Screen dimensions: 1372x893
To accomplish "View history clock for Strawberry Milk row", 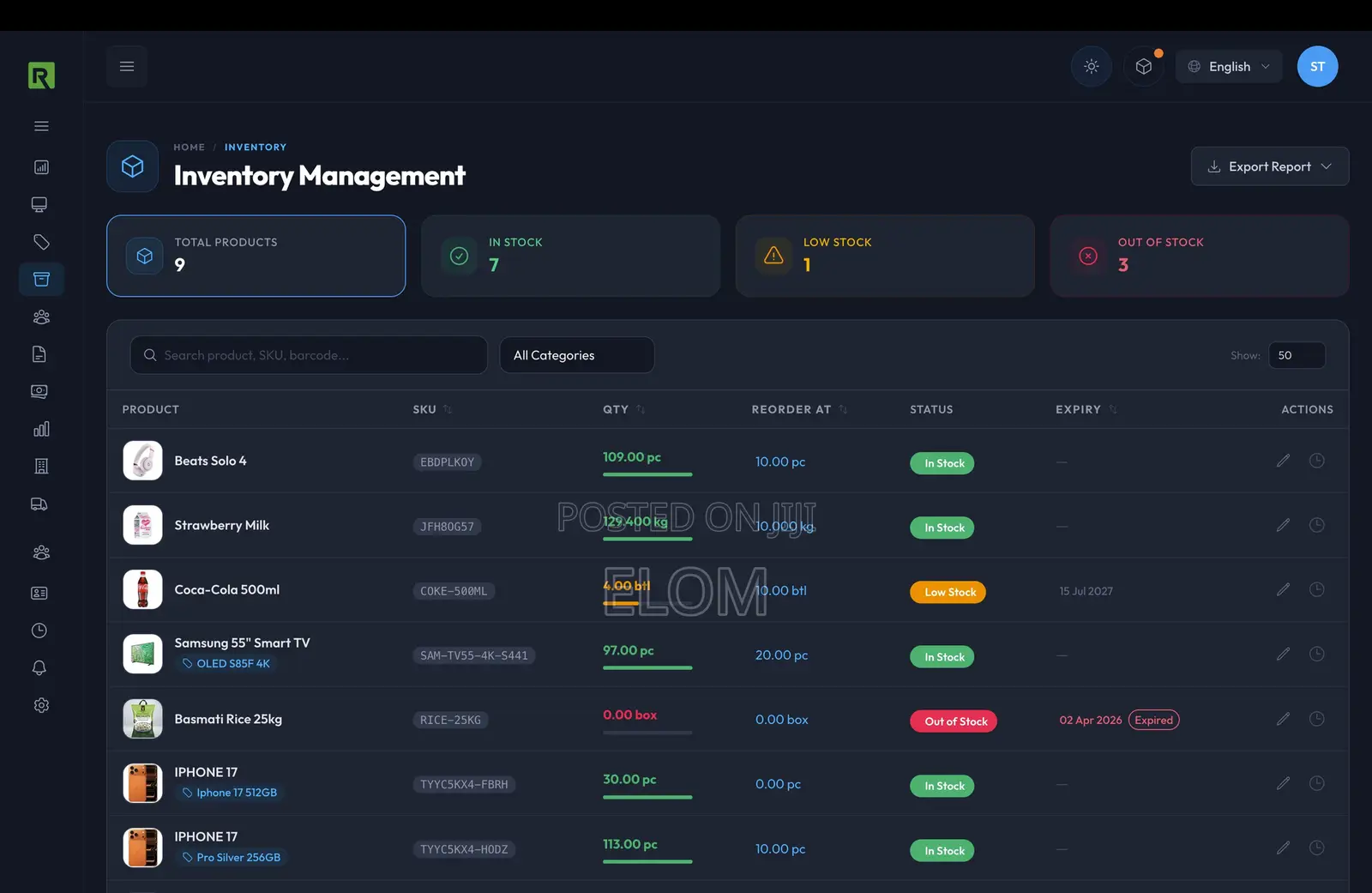I will click(1317, 525).
